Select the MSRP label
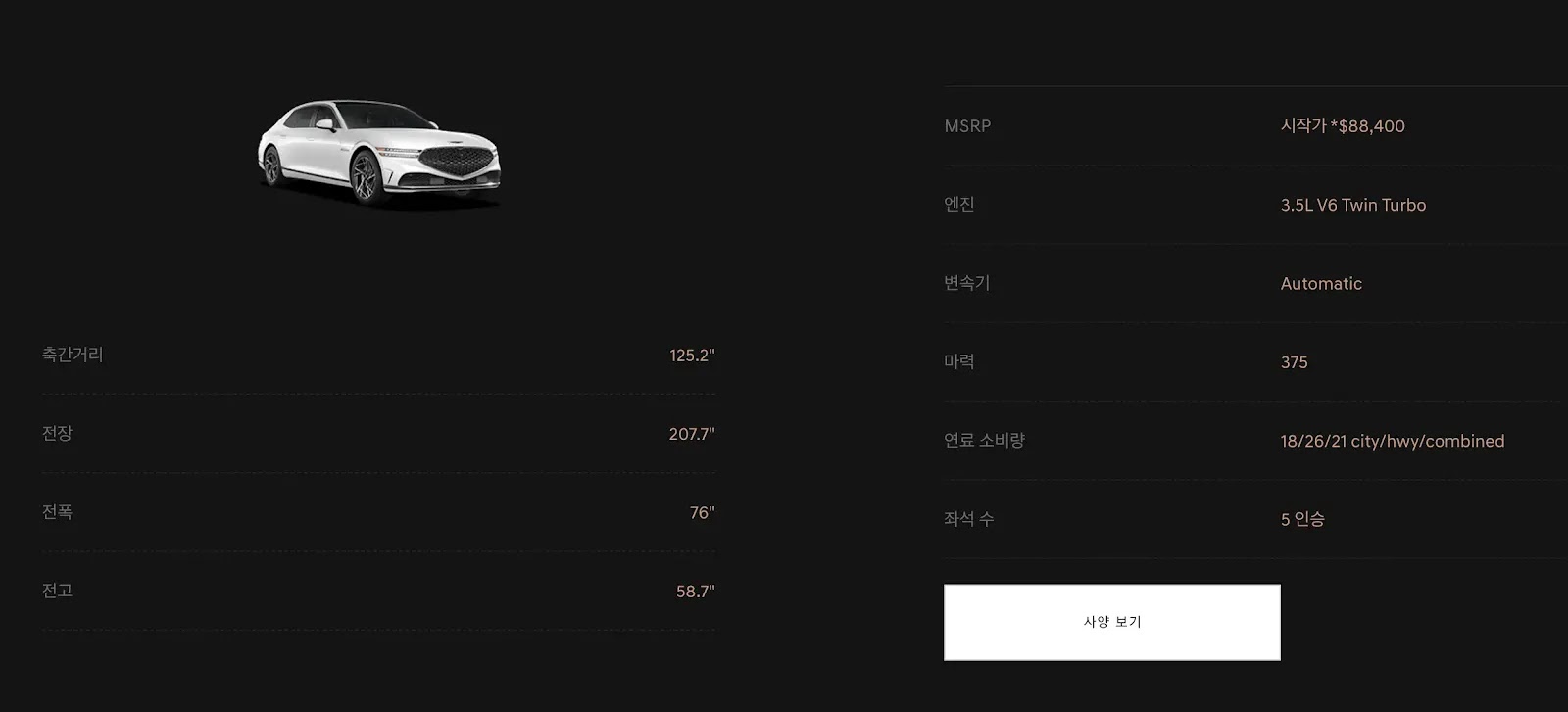Screen dimensions: 1568x712 point(967,126)
